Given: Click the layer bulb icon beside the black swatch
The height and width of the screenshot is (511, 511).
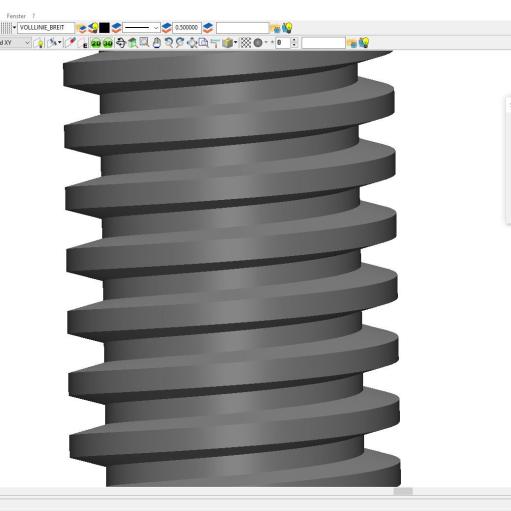Looking at the screenshot, I should tap(93, 28).
